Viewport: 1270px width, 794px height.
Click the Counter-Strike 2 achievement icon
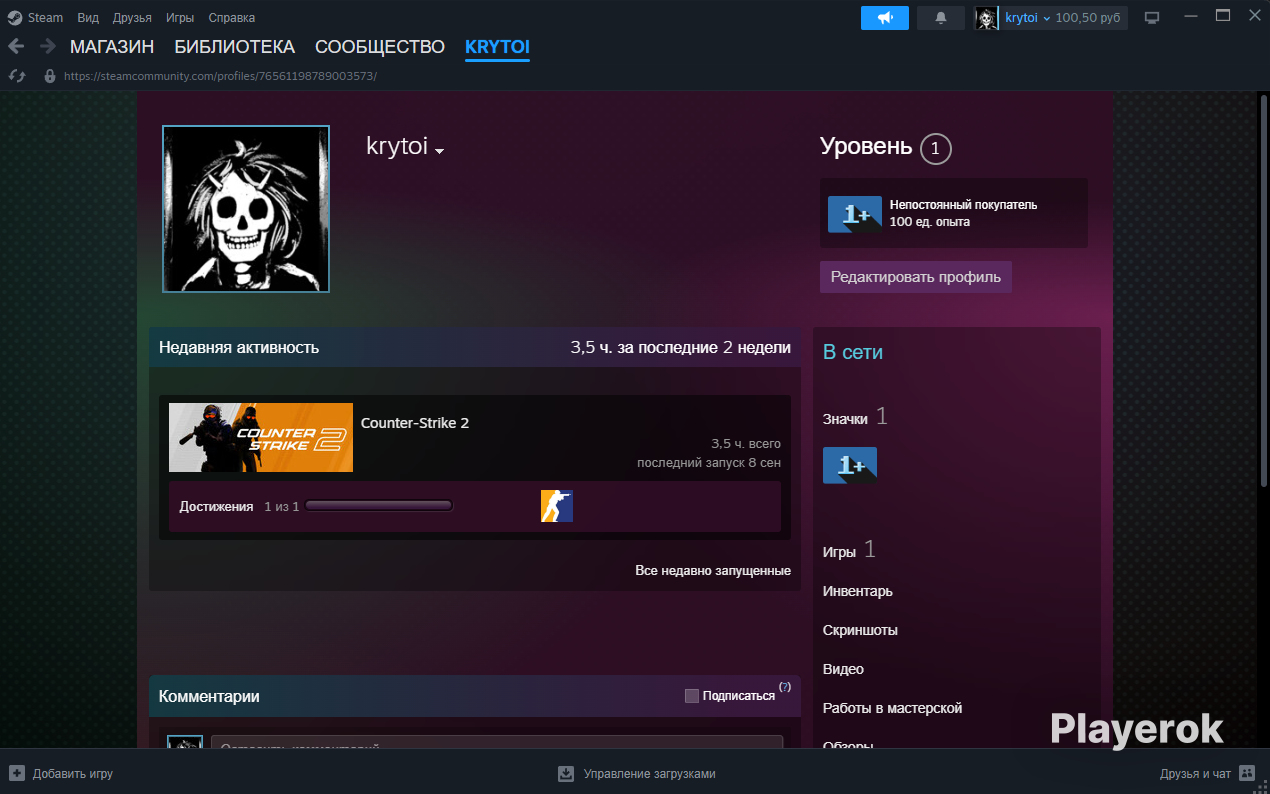[557, 506]
